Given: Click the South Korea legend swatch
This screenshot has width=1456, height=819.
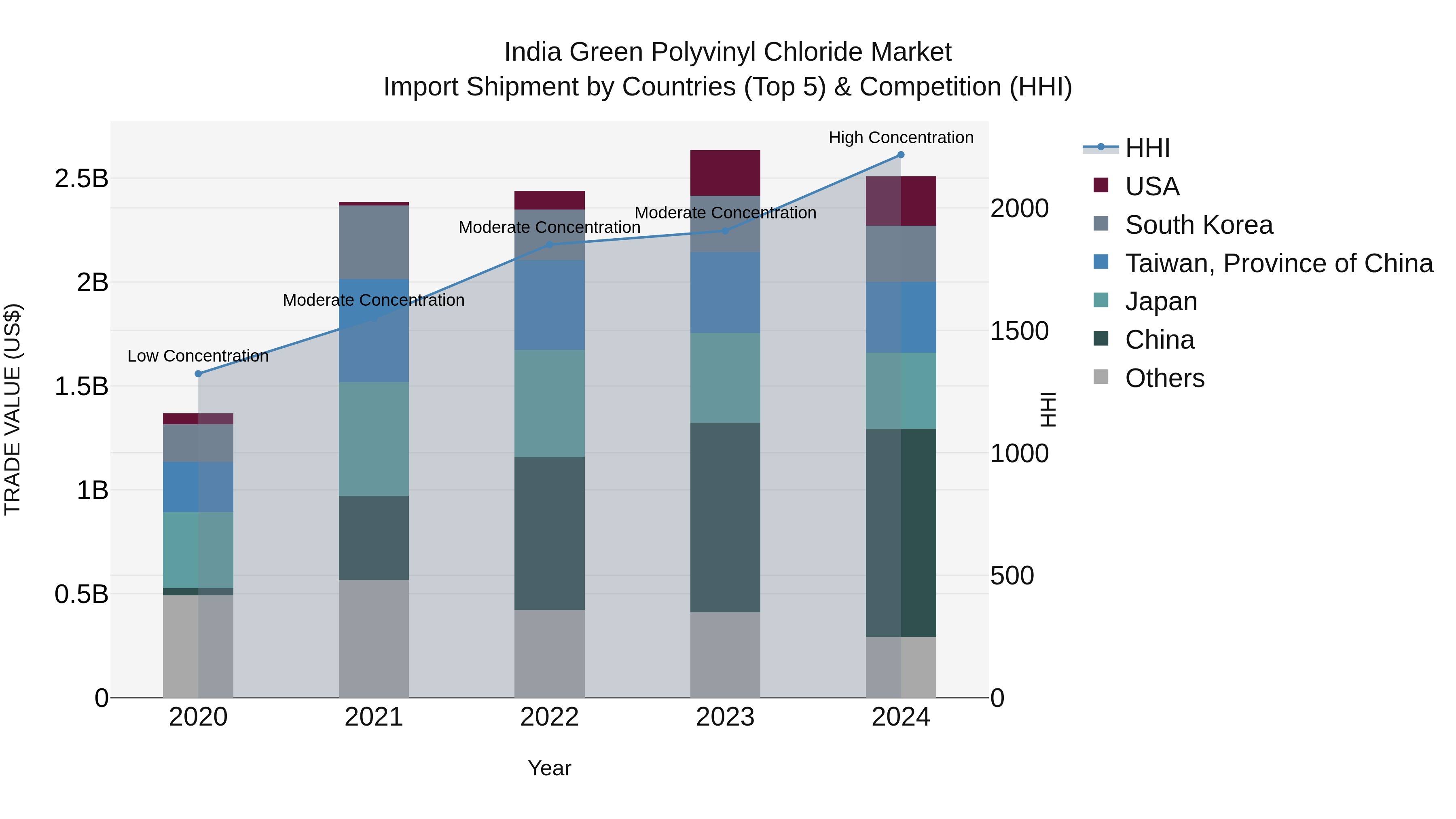Looking at the screenshot, I should coord(1101,223).
